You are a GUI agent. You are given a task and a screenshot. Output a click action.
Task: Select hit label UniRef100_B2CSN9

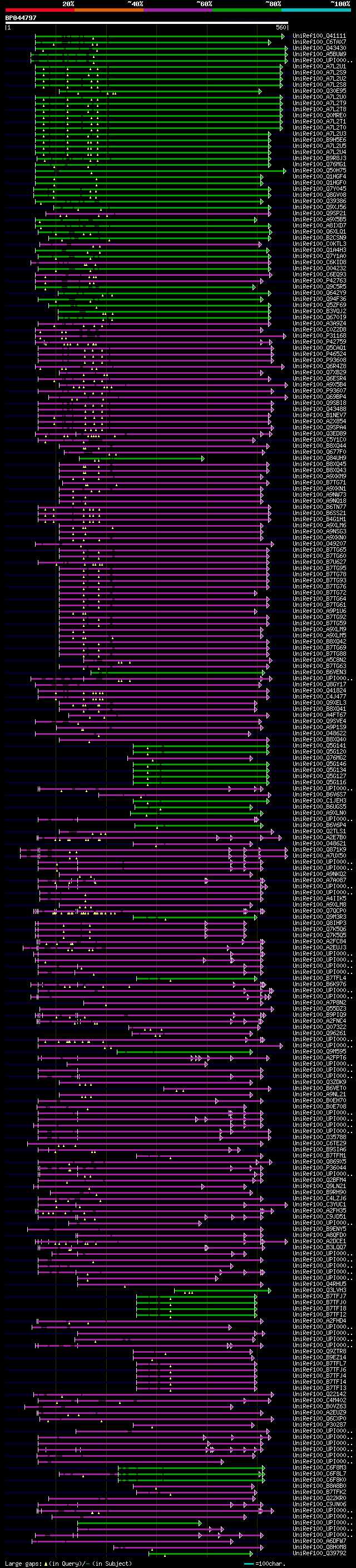(319, 238)
